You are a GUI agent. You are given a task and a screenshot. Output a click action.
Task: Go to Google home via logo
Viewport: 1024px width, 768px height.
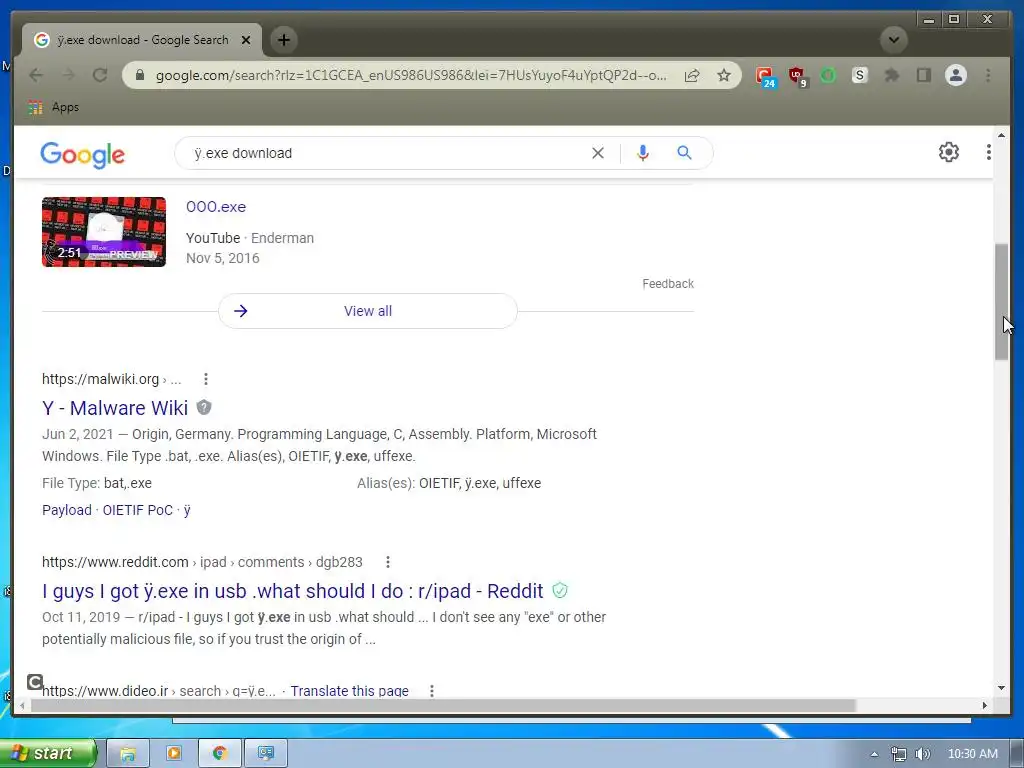82,155
